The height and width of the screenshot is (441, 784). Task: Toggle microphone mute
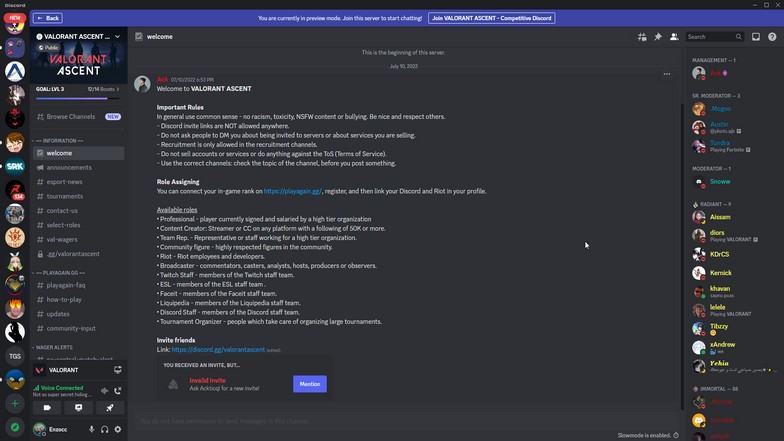click(x=91, y=429)
